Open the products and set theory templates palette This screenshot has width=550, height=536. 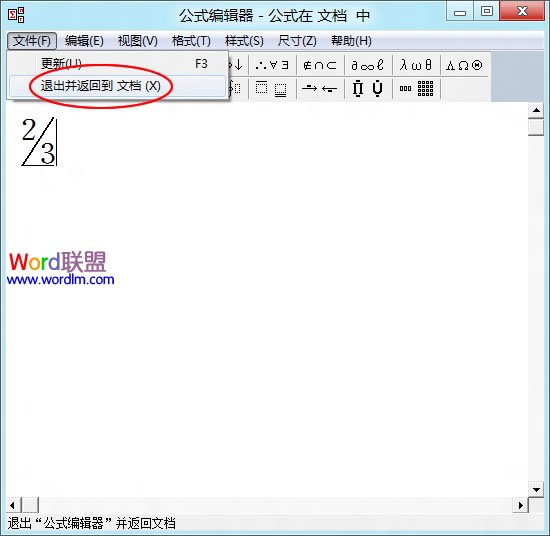368,88
